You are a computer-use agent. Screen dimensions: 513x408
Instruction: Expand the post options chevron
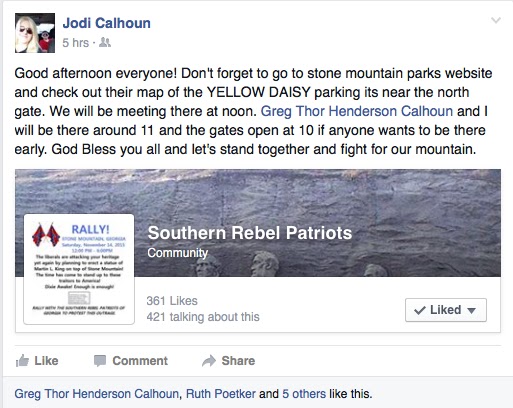(496, 21)
